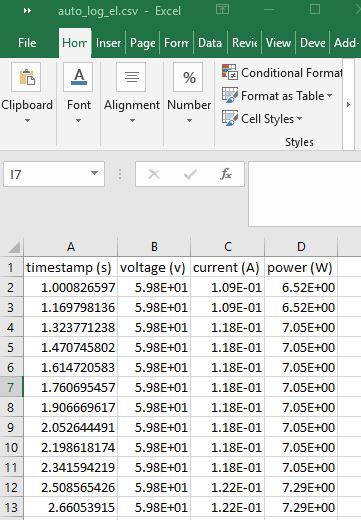This screenshot has width=361, height=520.
Task: Select column C header
Action: coord(228,247)
